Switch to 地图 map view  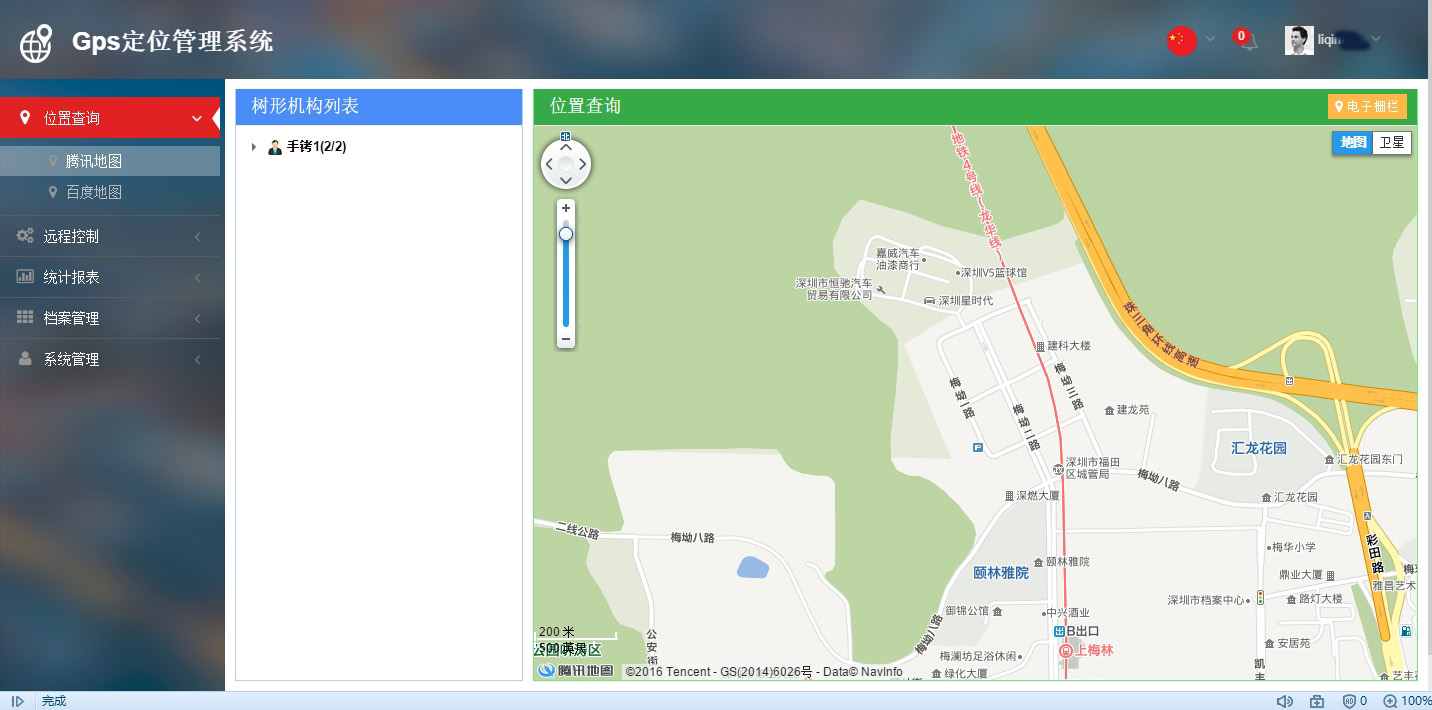click(1352, 142)
